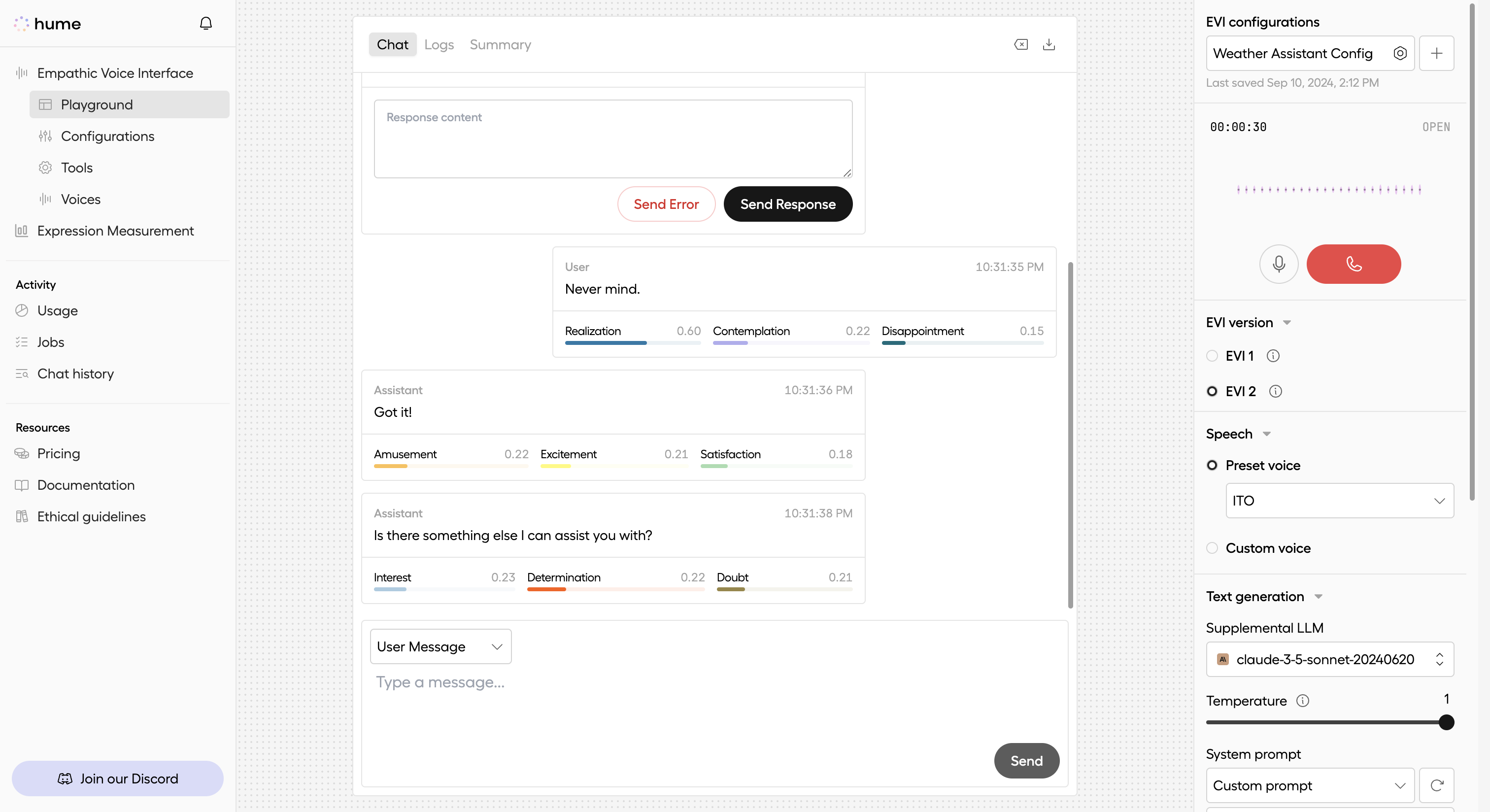The image size is (1490, 812).
Task: Join our Discord
Action: [x=117, y=778]
